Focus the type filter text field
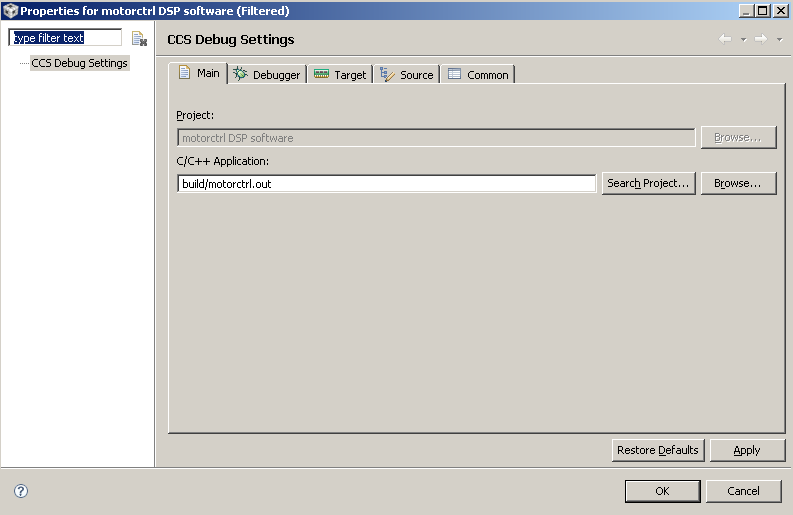This screenshot has width=793, height=515. [x=65, y=38]
